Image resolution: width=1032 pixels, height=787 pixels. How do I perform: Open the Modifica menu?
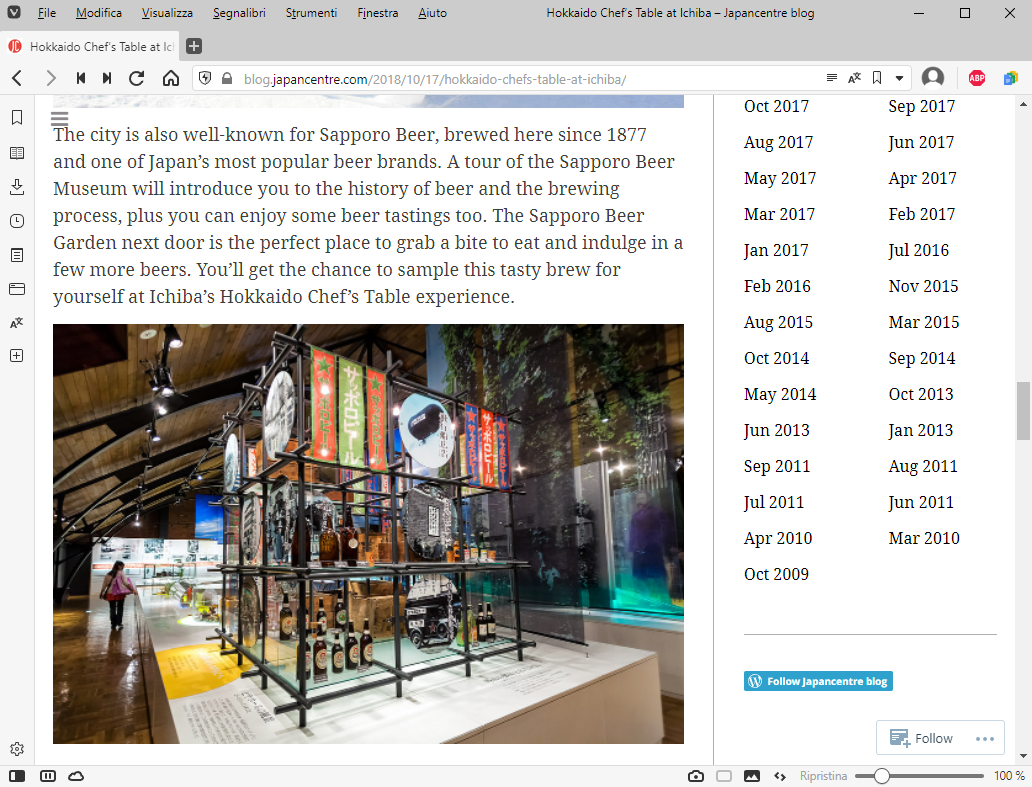click(99, 13)
